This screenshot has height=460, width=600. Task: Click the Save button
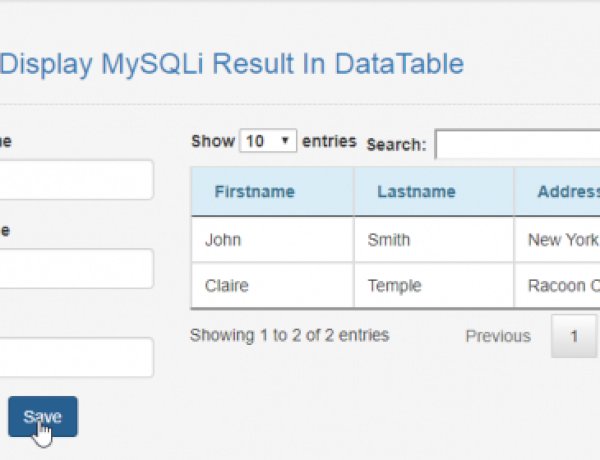pyautogui.click(x=42, y=416)
